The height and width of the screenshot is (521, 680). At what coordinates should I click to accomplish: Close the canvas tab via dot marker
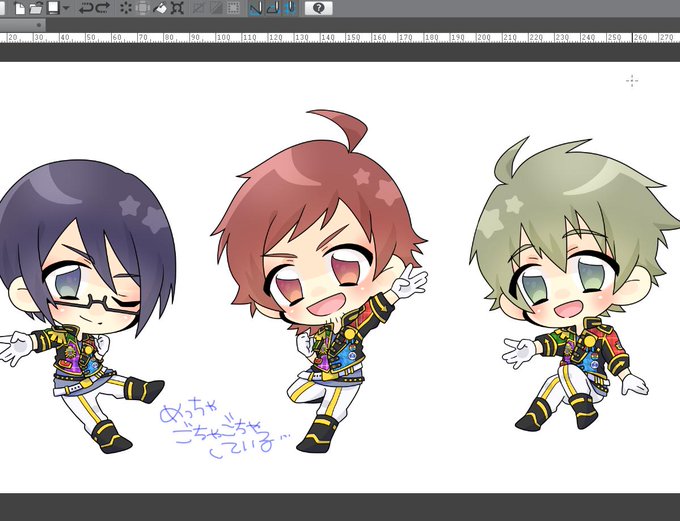[39, 25]
